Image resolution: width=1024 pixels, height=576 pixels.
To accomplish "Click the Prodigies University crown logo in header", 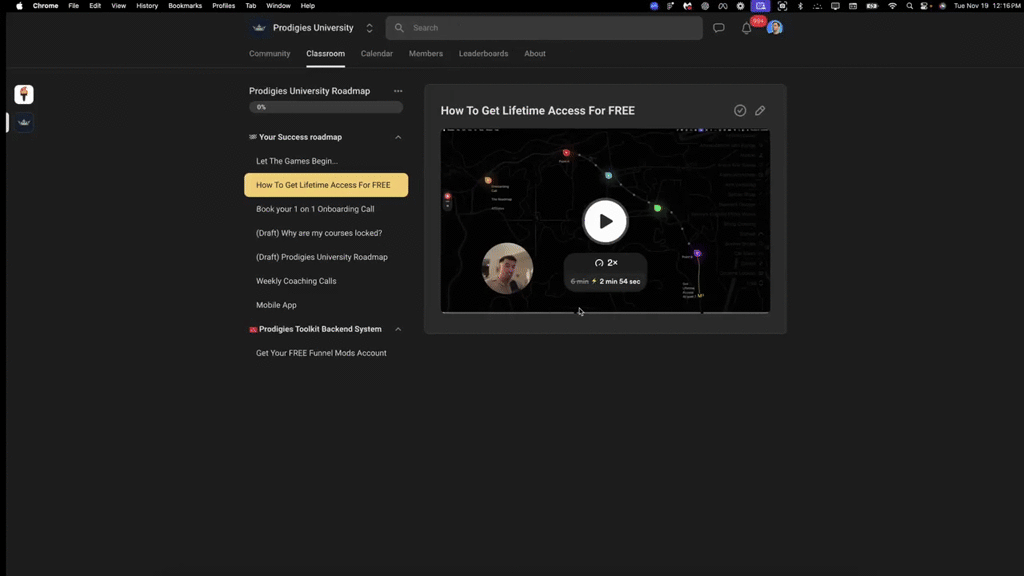I will 259,27.
